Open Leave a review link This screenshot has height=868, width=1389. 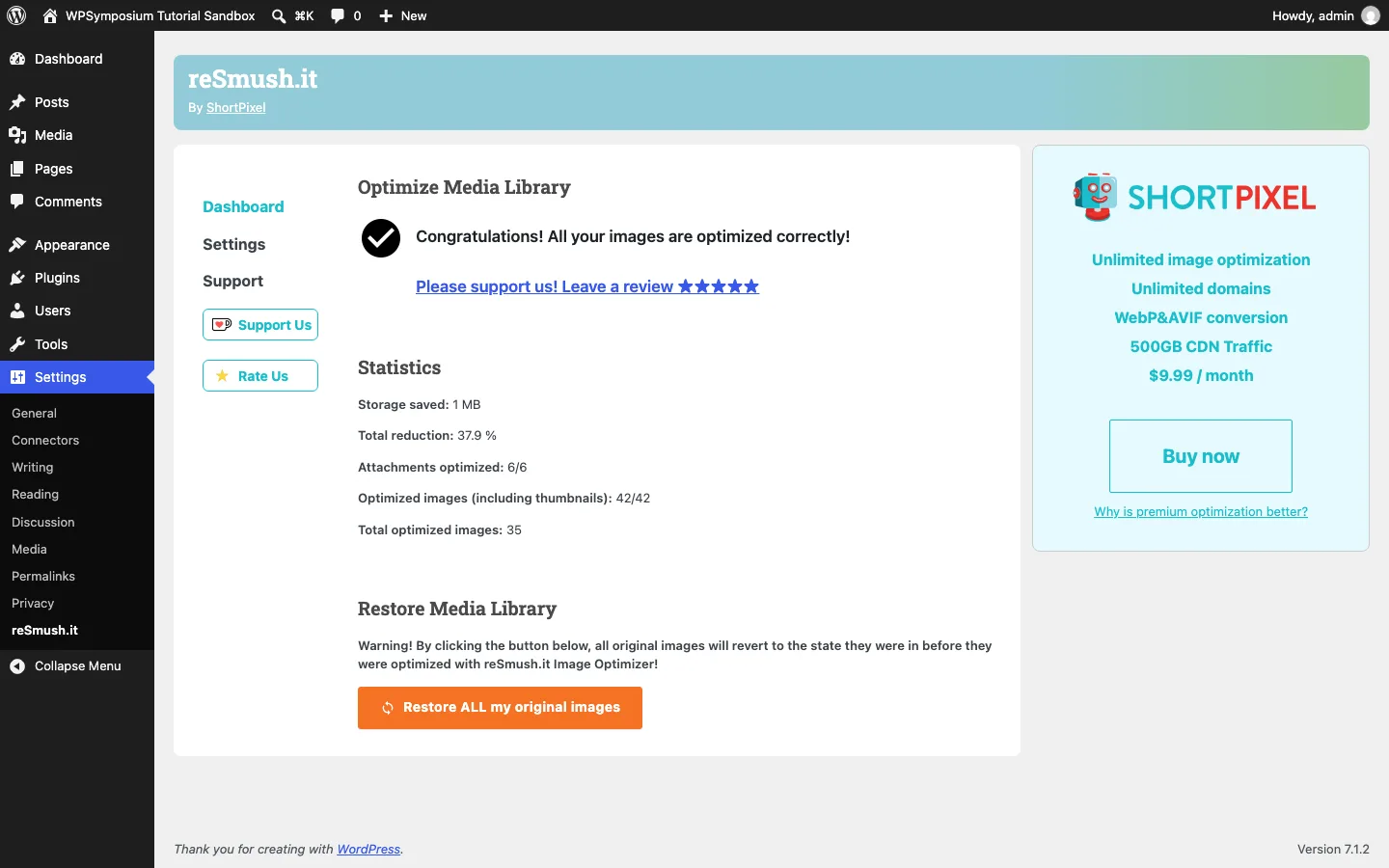587,286
